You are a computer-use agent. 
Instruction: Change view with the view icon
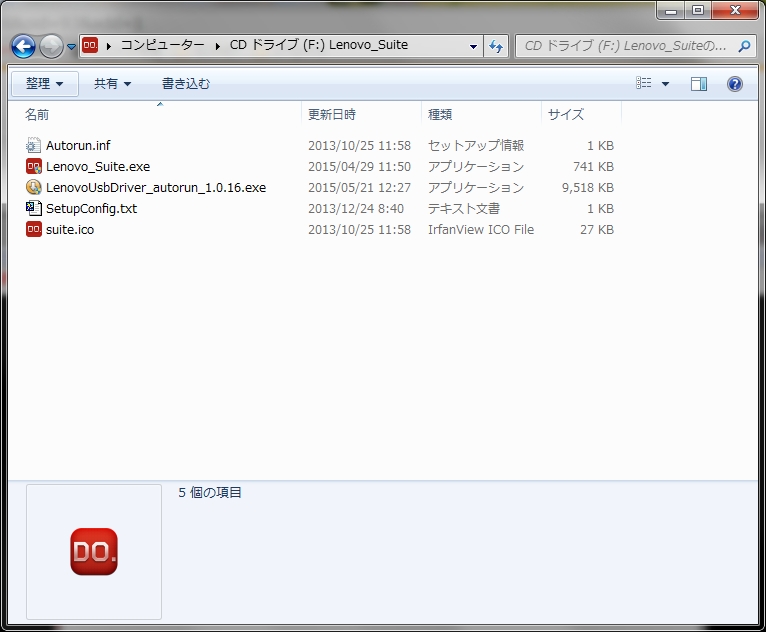643,83
